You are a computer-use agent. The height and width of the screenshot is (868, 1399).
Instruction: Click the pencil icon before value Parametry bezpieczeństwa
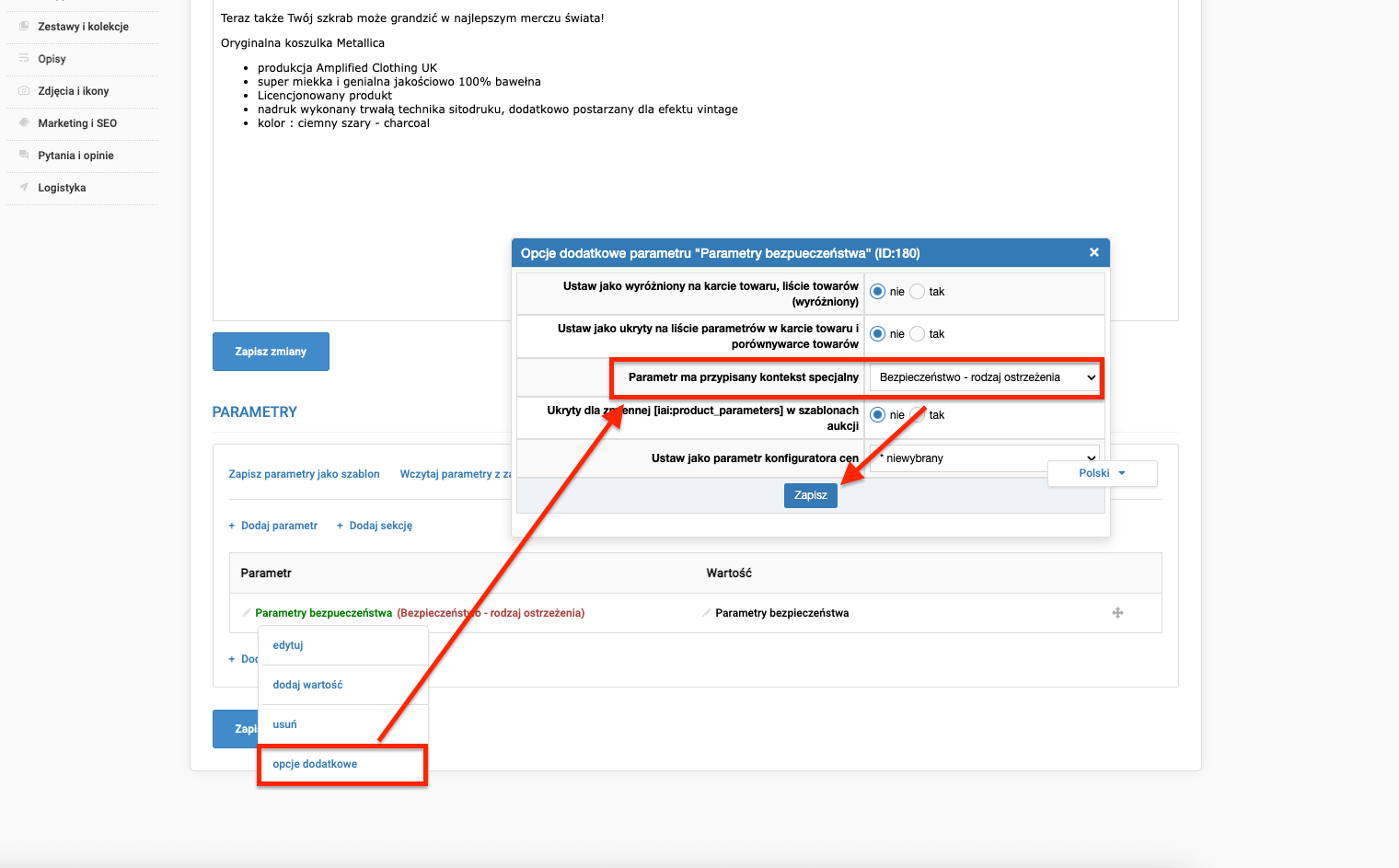706,613
